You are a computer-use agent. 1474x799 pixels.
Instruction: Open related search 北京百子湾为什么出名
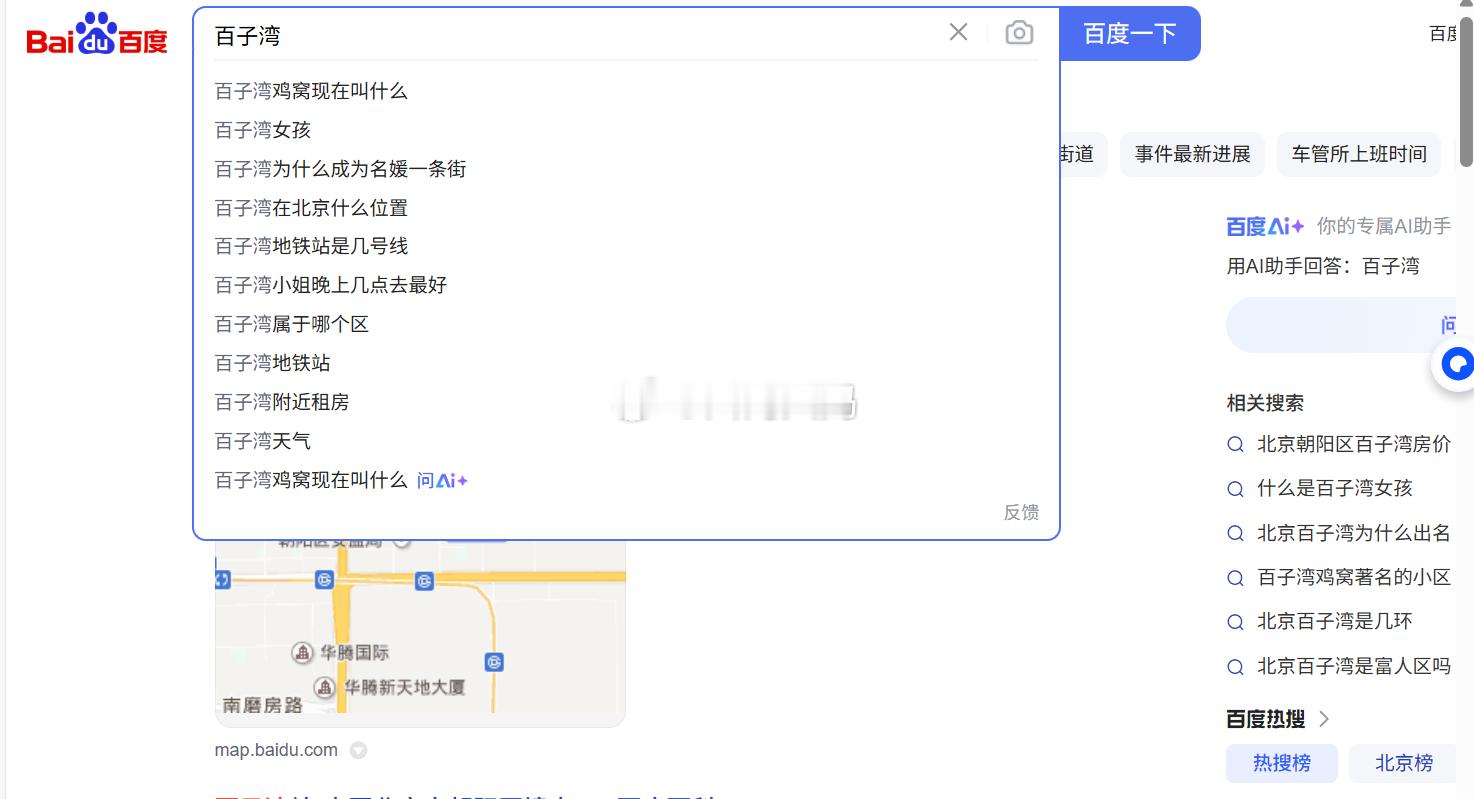tap(1354, 533)
